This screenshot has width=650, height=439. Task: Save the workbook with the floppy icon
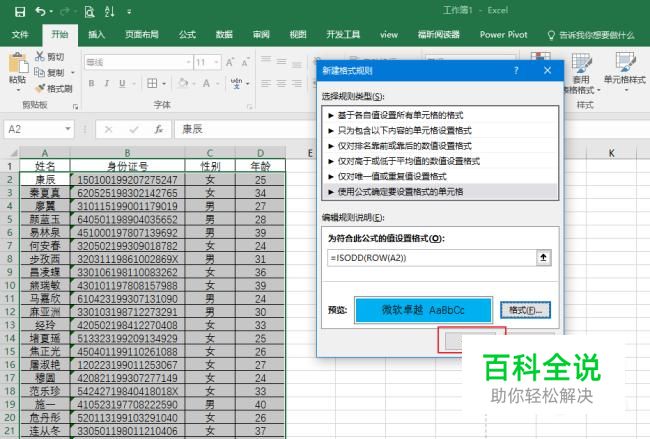point(19,11)
